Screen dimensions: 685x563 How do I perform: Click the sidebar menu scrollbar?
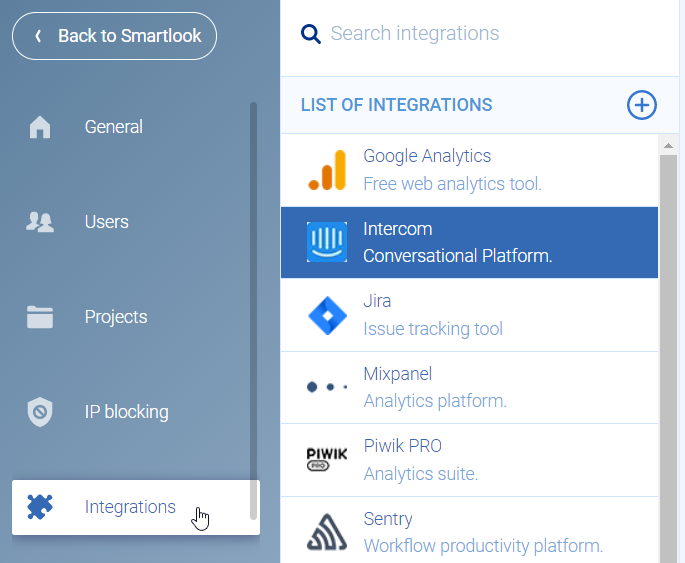[x=253, y=311]
